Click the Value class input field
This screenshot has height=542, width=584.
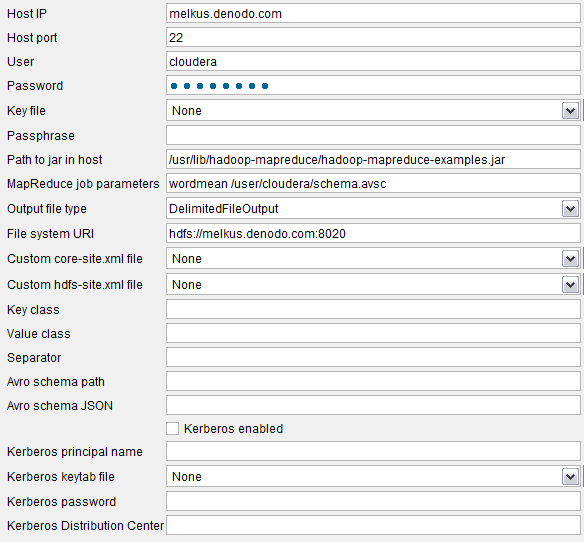[x=373, y=333]
